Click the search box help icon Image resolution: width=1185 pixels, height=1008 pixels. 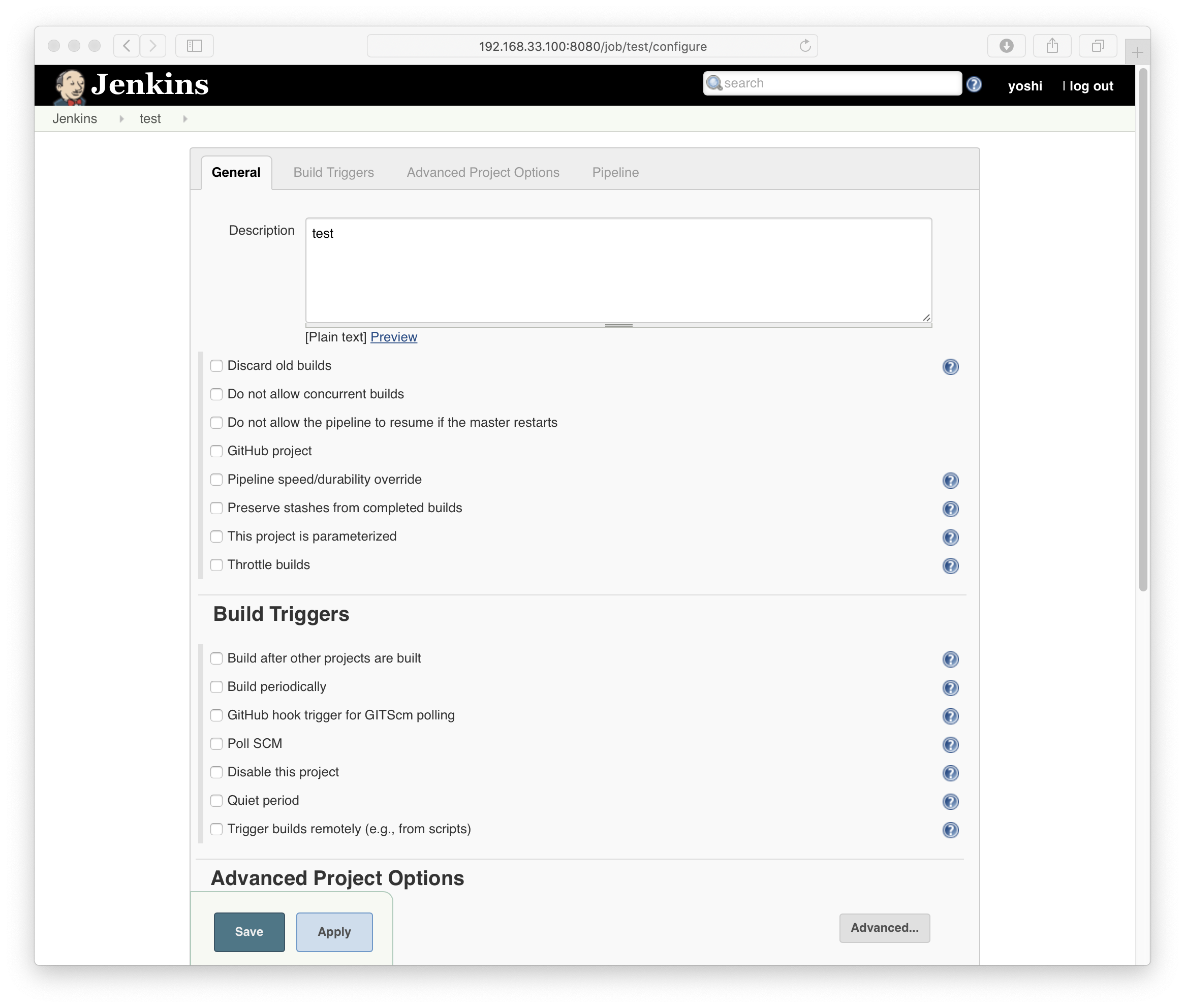pyautogui.click(x=974, y=84)
